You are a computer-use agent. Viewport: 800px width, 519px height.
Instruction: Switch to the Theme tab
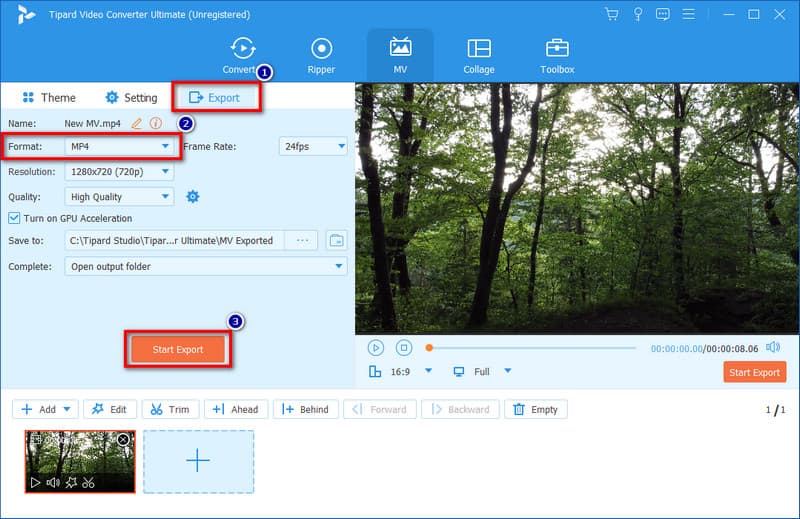coord(49,97)
